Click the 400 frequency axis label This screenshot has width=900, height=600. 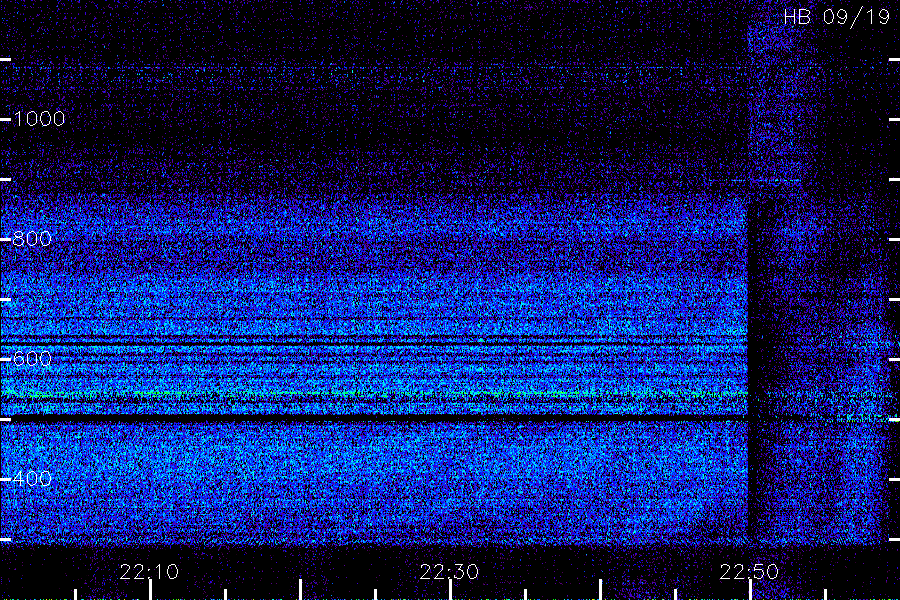pyautogui.click(x=32, y=478)
